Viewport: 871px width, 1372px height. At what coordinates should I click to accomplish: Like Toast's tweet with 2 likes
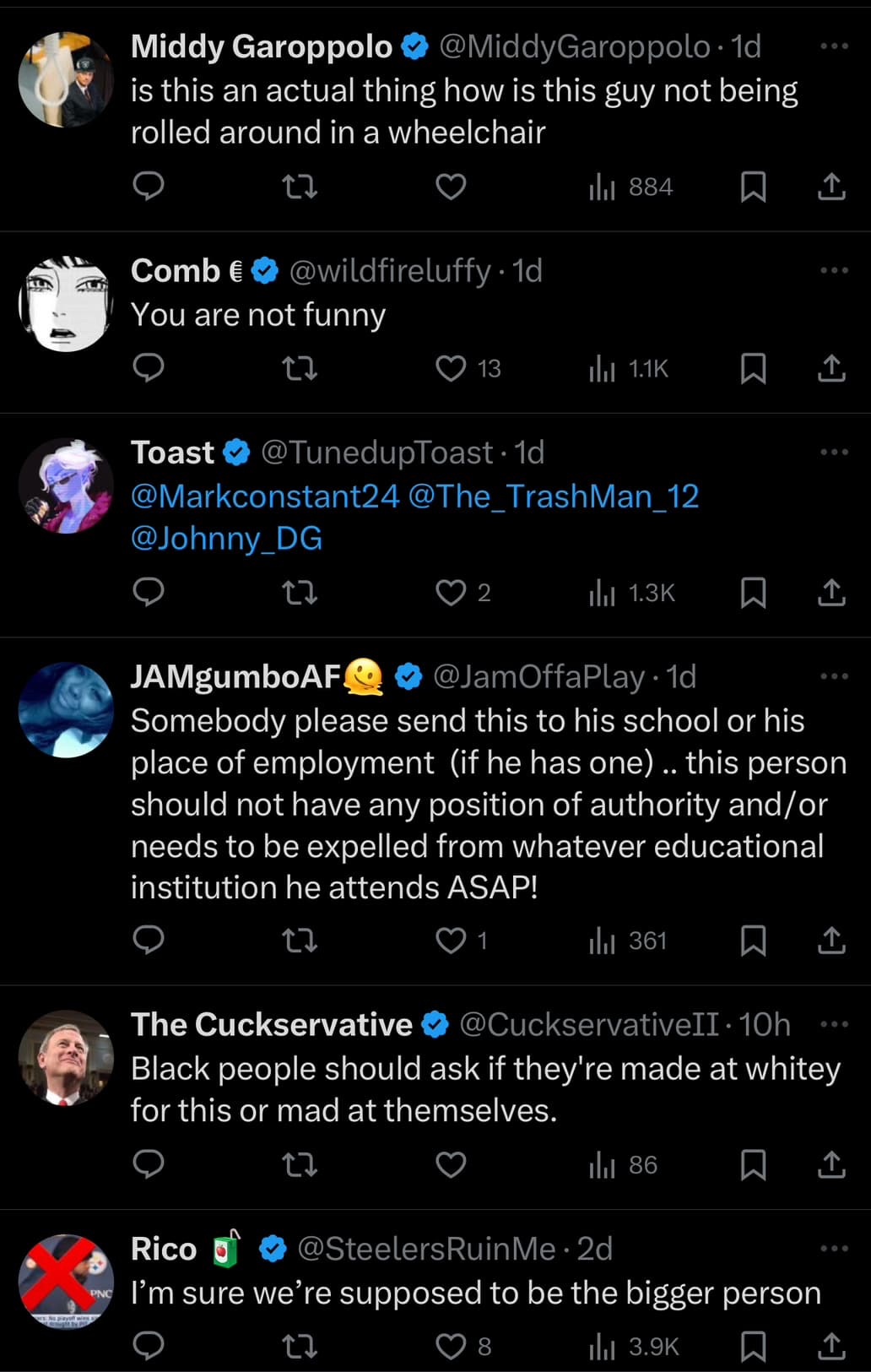click(451, 593)
